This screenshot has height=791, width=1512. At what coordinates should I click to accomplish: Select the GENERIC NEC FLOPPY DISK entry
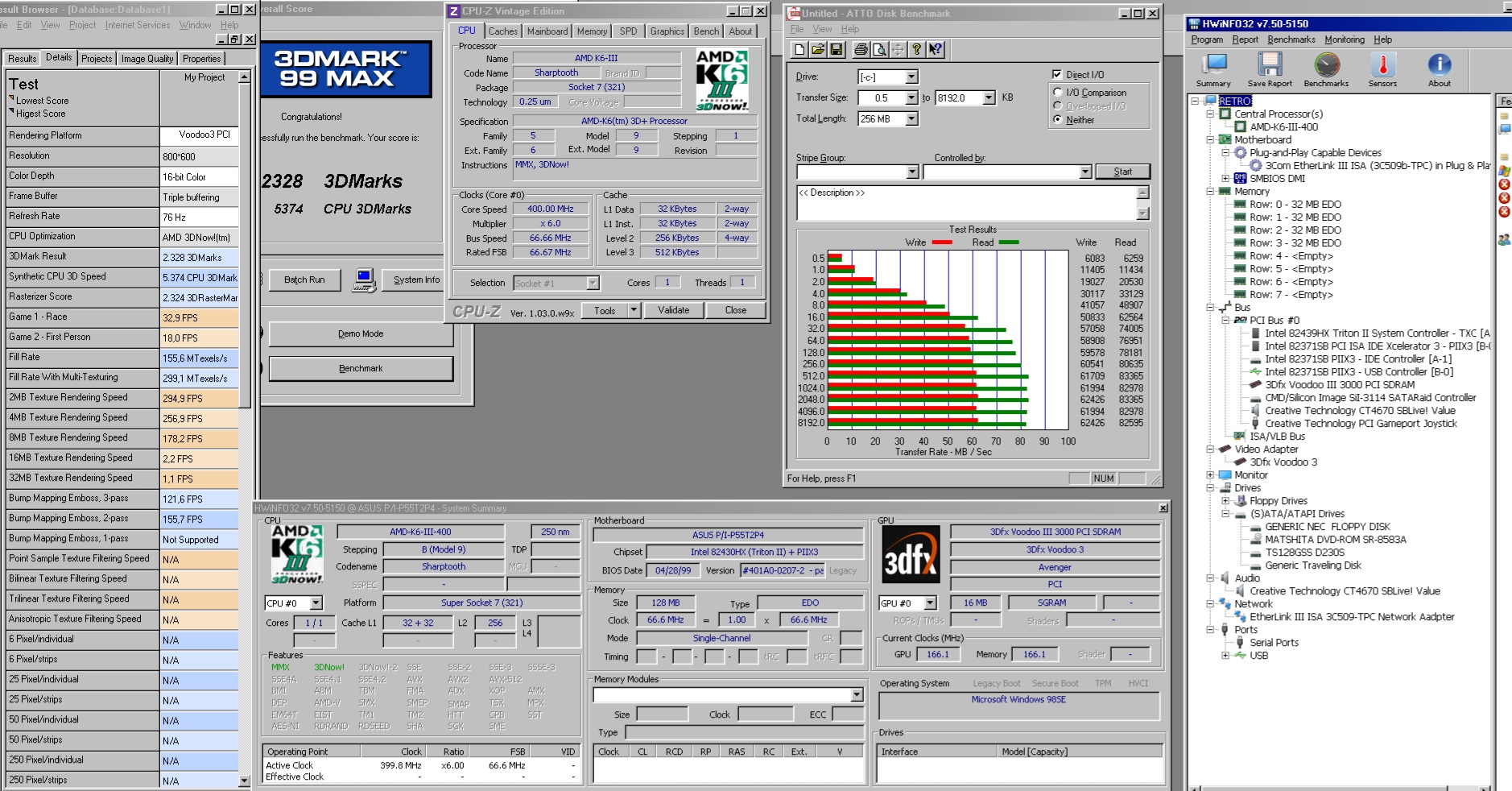pyautogui.click(x=1327, y=527)
